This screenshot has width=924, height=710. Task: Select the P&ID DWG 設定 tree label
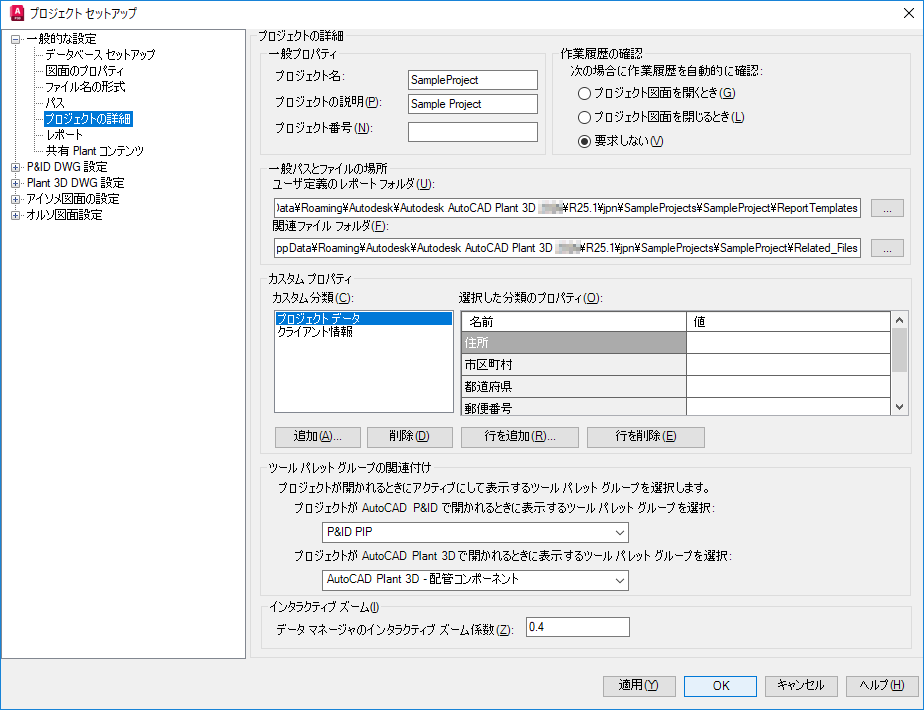click(67, 167)
